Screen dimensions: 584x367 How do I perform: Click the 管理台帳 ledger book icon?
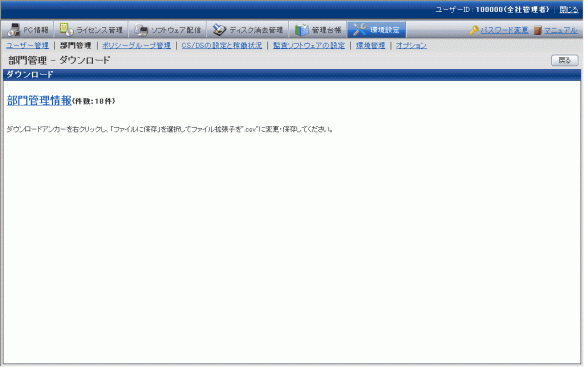pos(301,30)
